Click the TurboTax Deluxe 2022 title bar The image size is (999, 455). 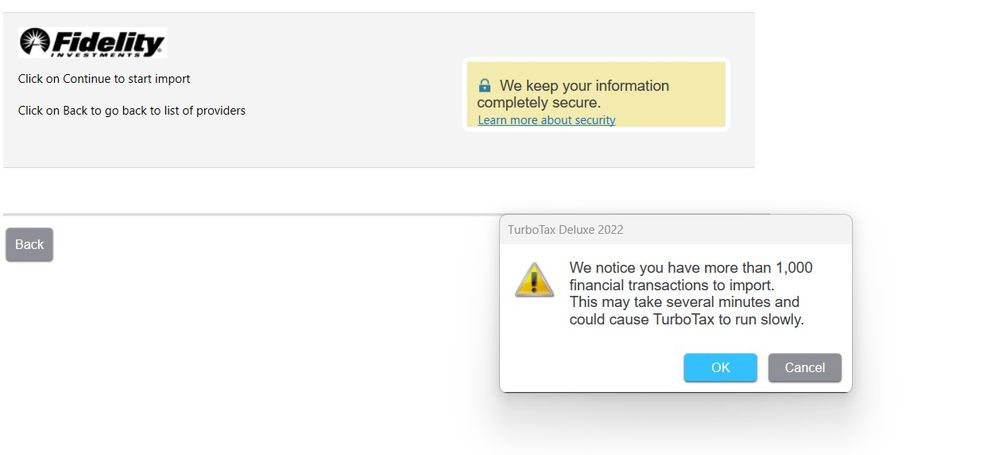point(675,229)
